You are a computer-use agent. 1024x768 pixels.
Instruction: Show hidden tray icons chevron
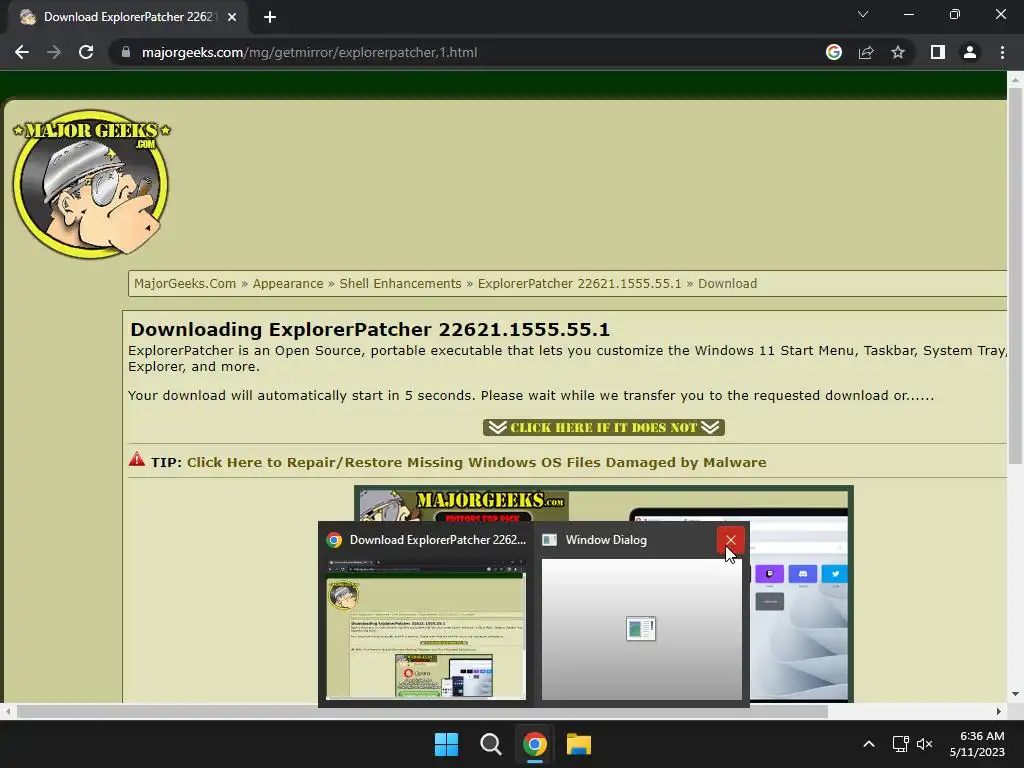point(869,744)
